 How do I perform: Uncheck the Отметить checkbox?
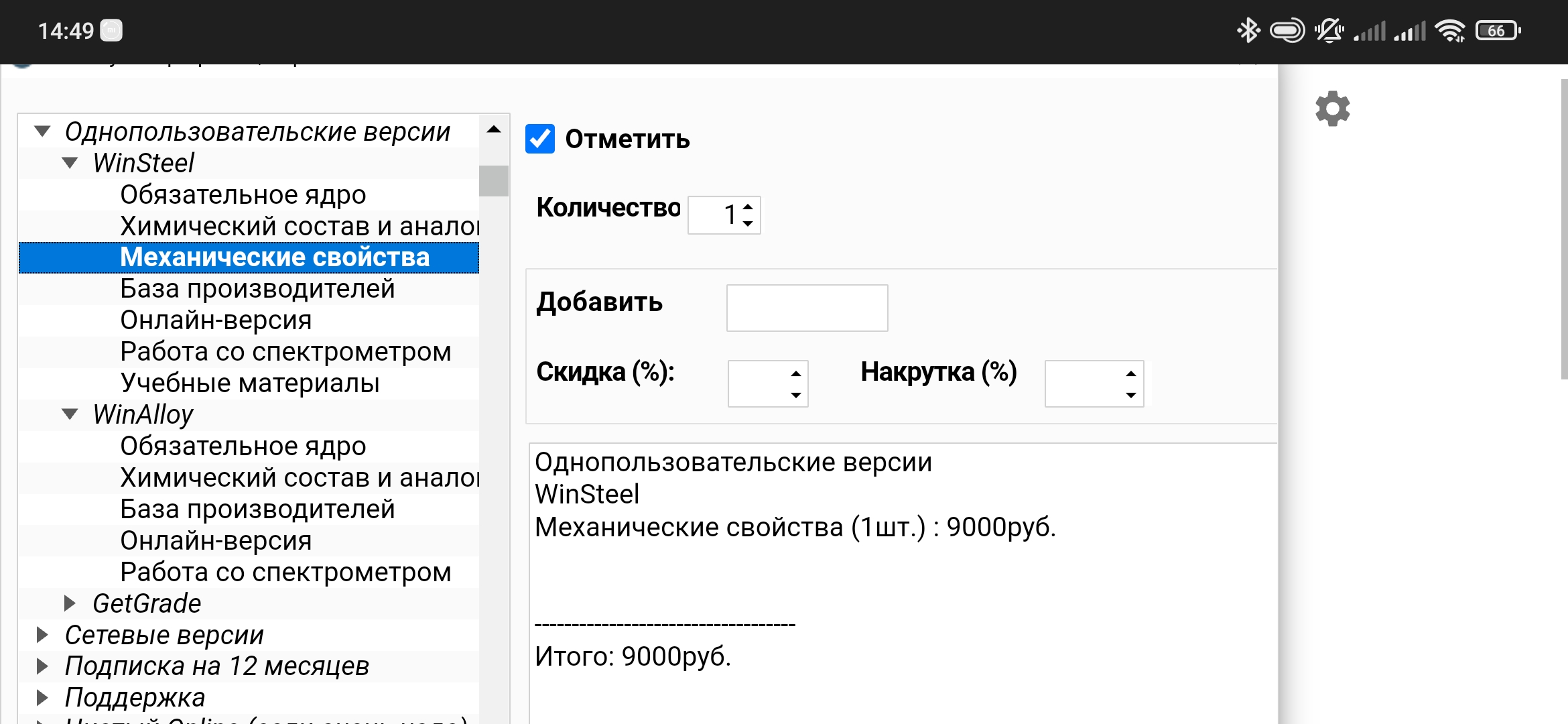[540, 139]
